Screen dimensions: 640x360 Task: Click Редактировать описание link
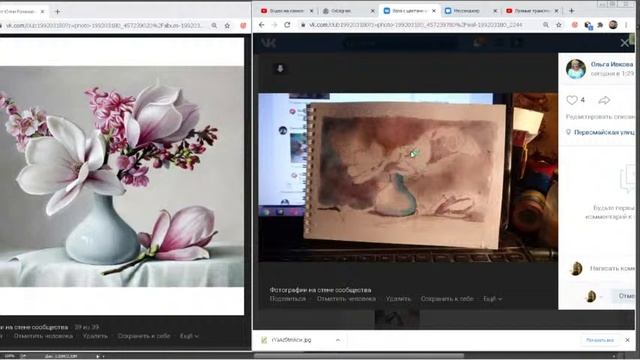[x=600, y=117]
